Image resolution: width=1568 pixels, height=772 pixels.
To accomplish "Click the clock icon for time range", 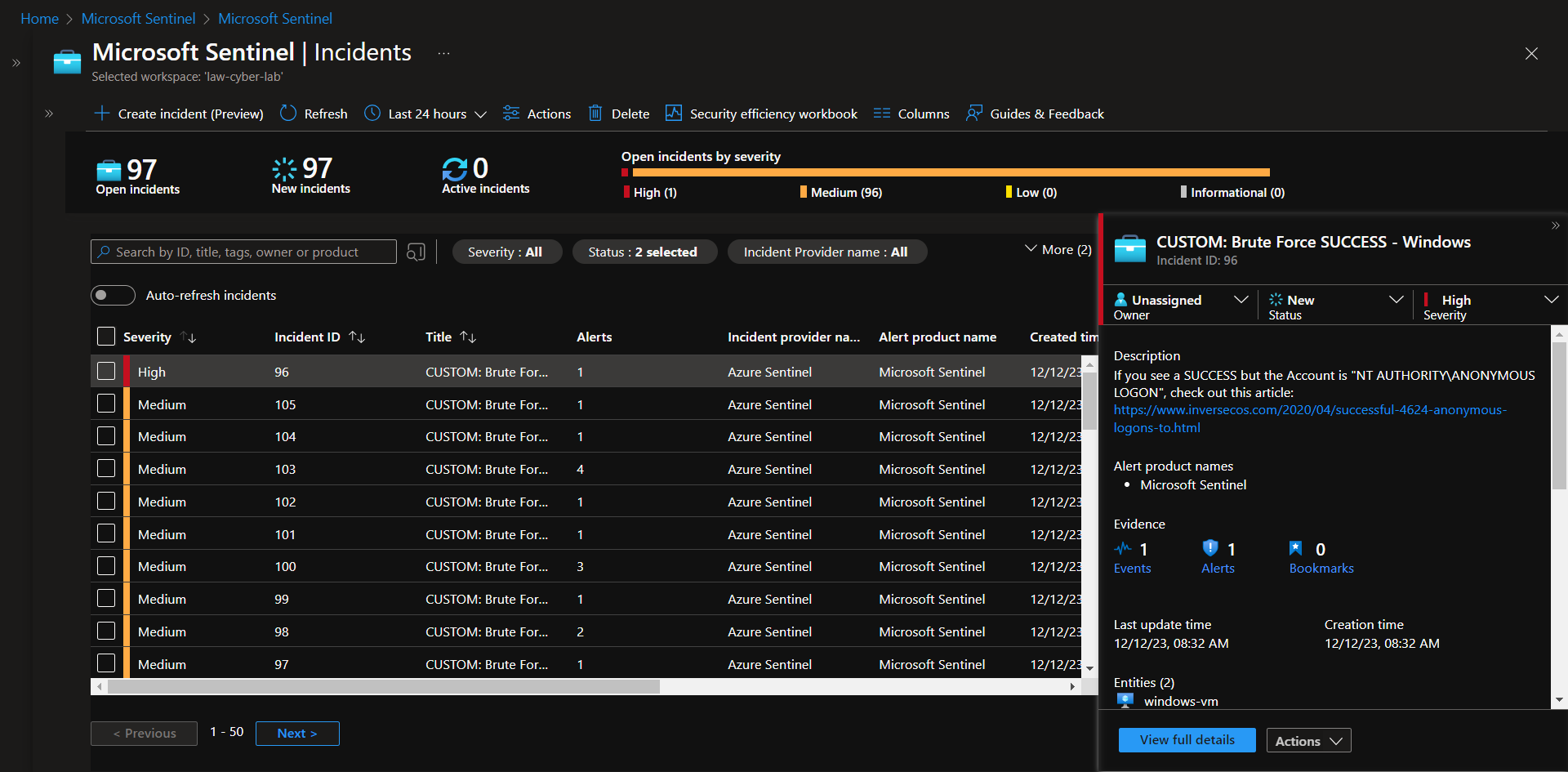I will [372, 114].
